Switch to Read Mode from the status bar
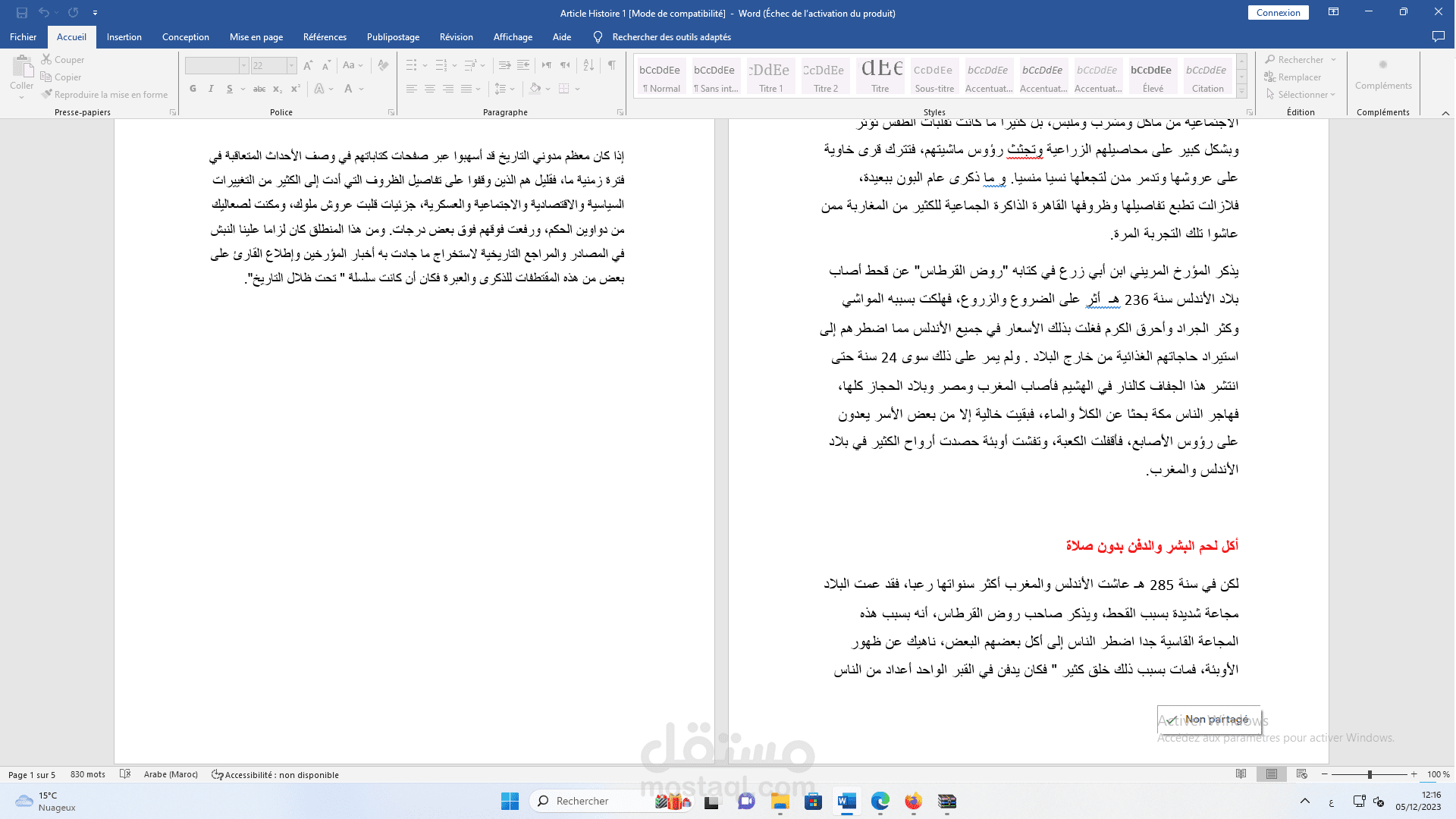The height and width of the screenshot is (819, 1456). pos(1241,774)
